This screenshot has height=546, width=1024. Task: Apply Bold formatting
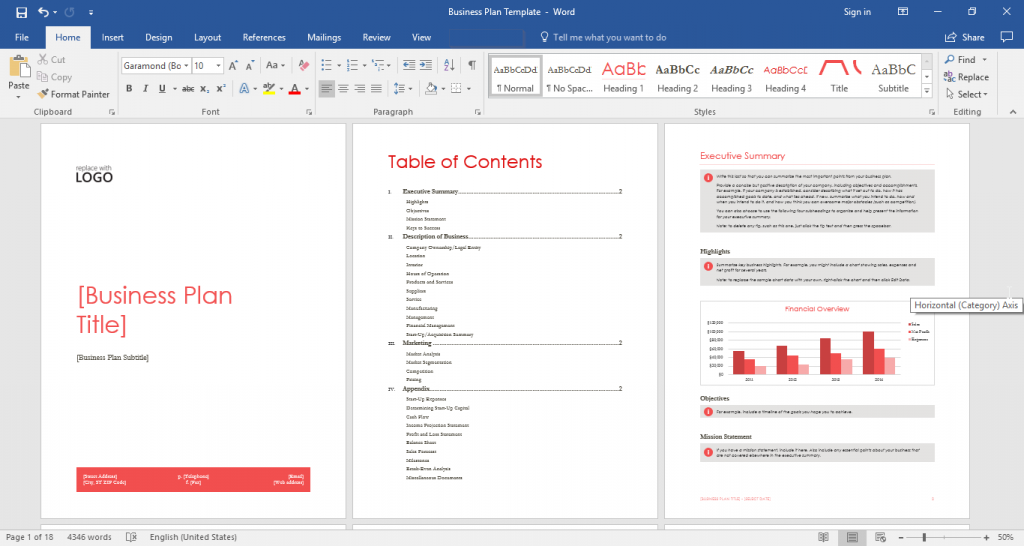[129, 88]
